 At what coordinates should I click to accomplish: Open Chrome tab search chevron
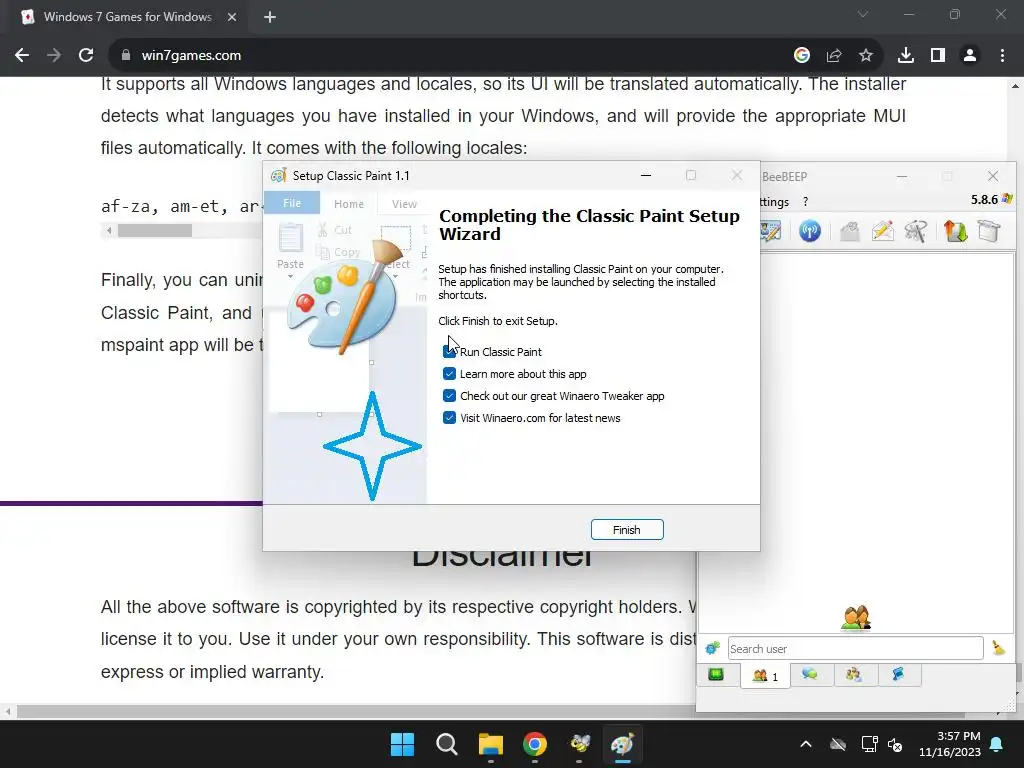863,14
